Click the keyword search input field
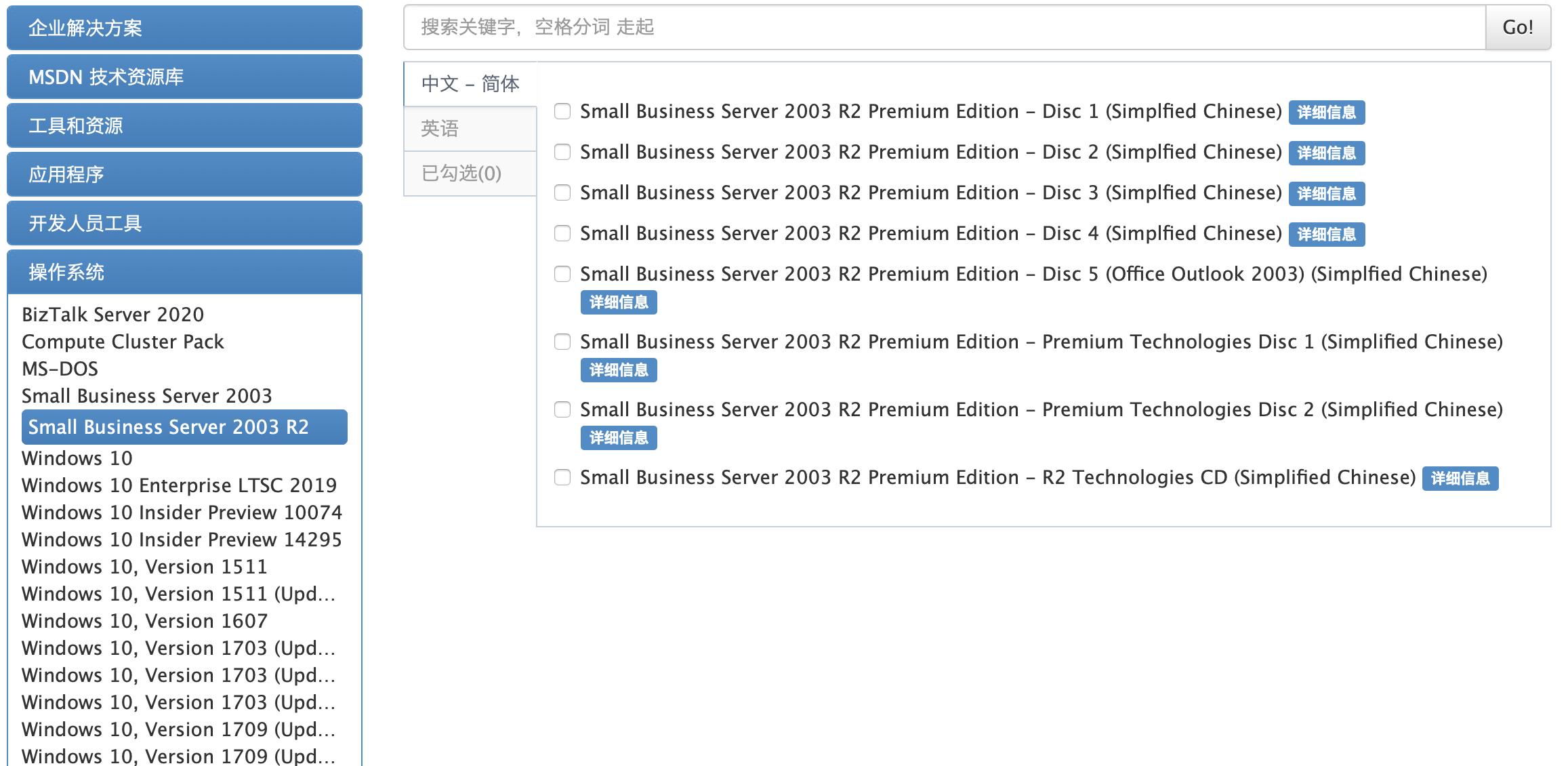 [x=945, y=27]
